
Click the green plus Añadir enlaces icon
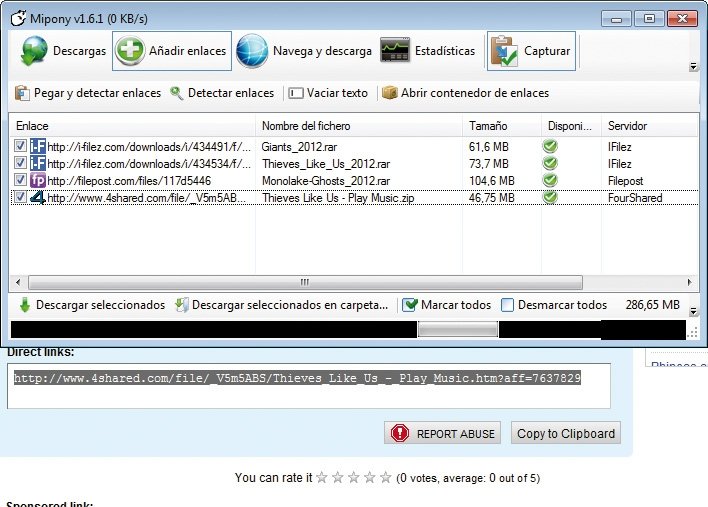(x=130, y=51)
